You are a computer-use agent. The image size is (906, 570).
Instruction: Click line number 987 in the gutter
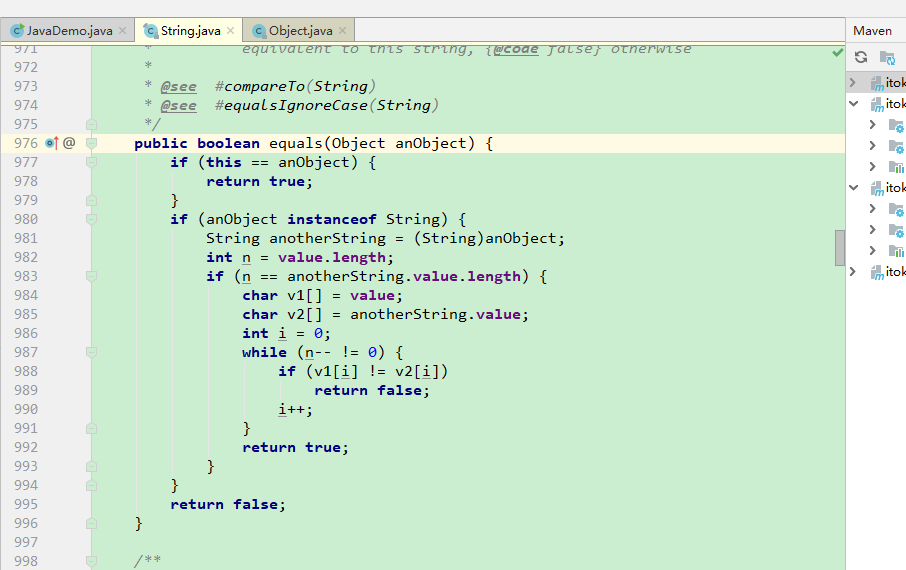tap(26, 352)
